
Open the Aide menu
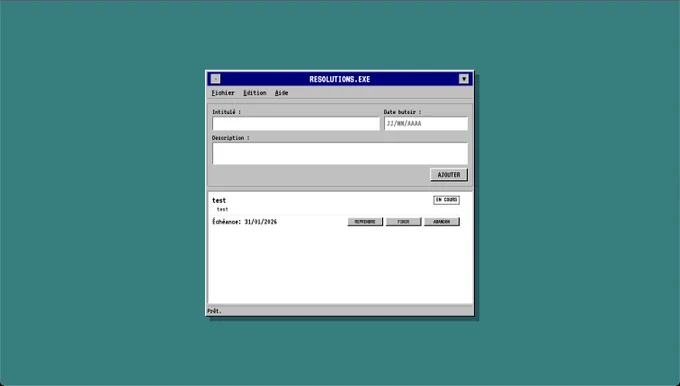[x=281, y=93]
